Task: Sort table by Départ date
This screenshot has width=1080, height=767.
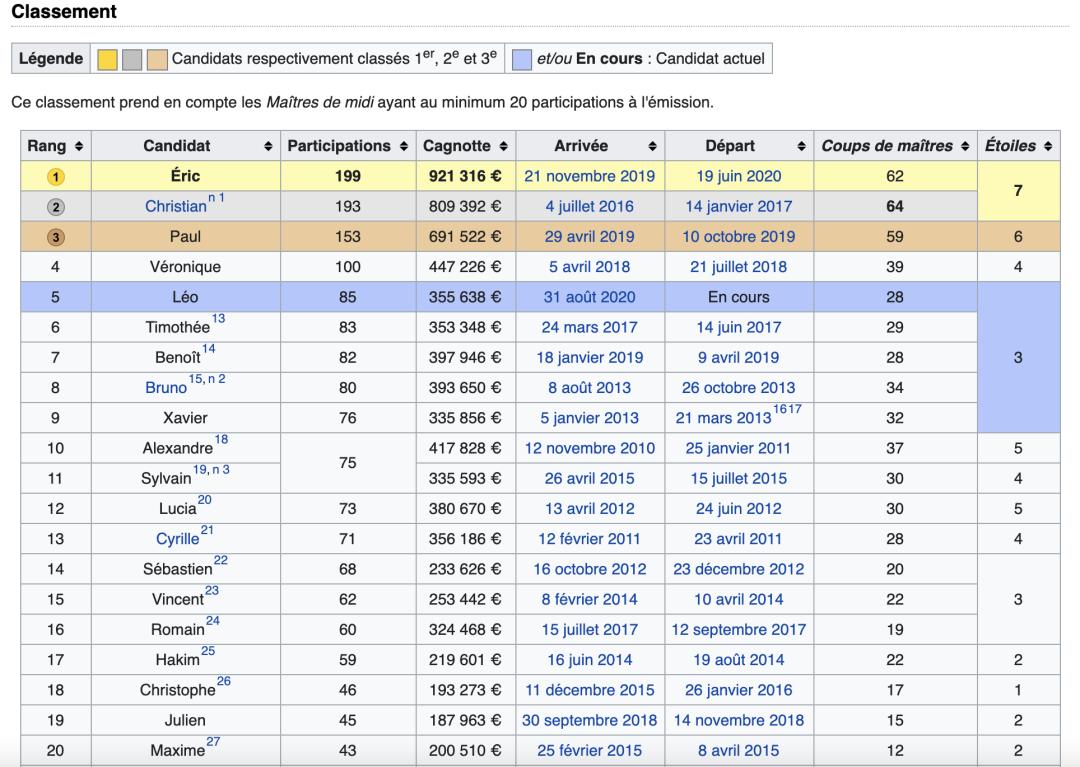Action: 801,146
